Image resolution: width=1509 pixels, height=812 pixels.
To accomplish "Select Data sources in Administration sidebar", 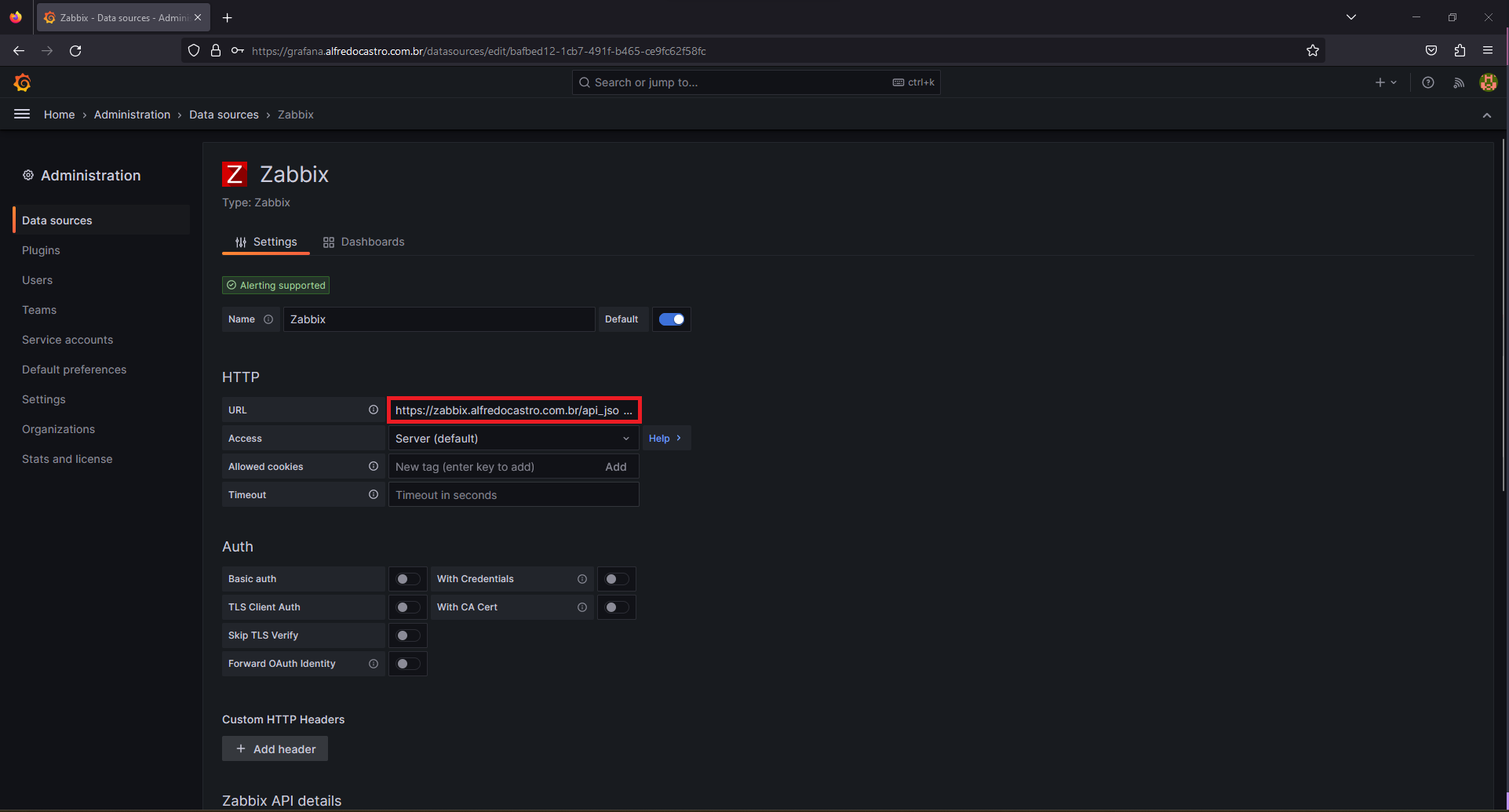I will tap(102, 220).
